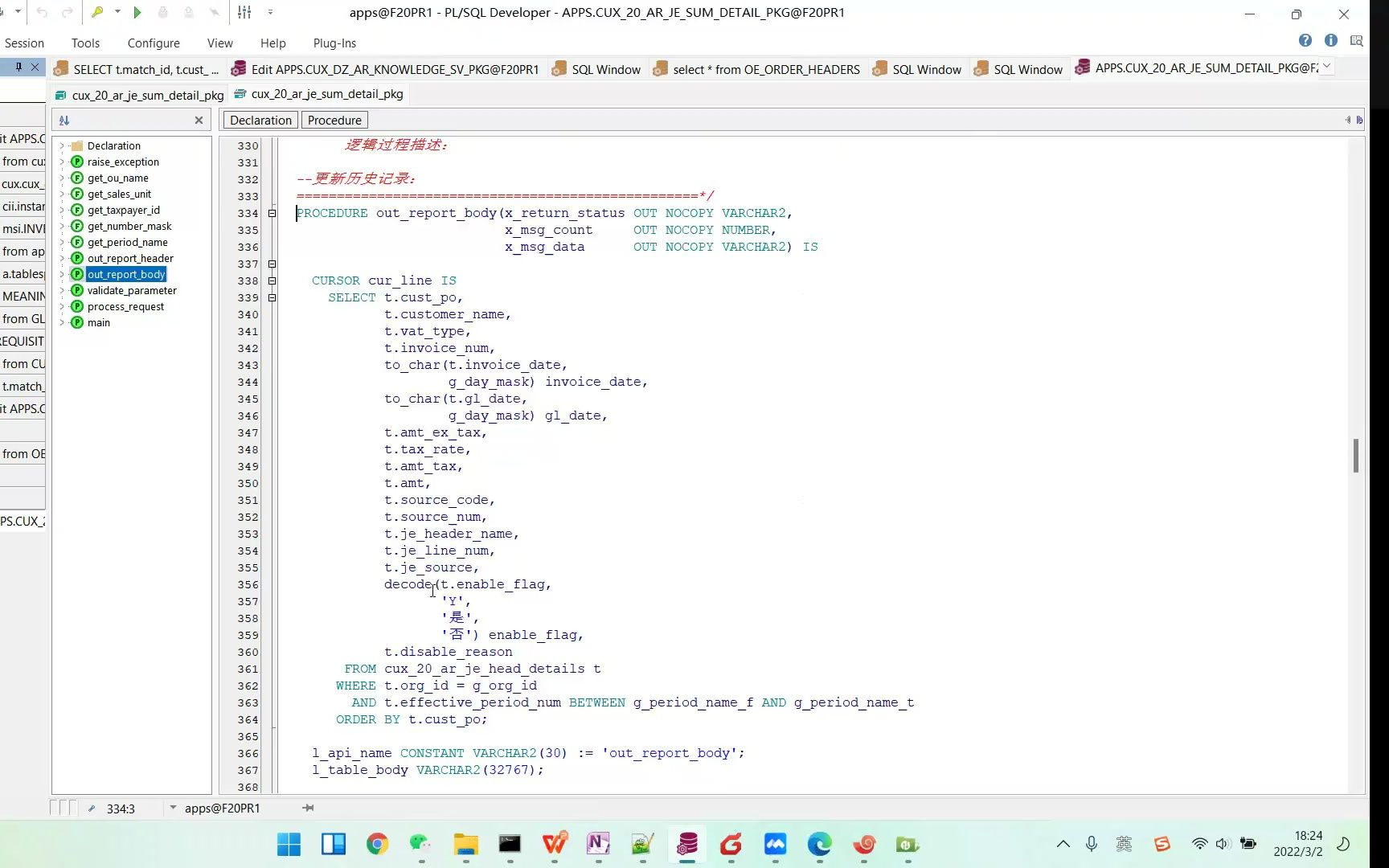Screen dimensions: 1389x868
Task: Select the package spec cux_20_ar_je_sum_detail_pkg tab
Action: coord(140,95)
